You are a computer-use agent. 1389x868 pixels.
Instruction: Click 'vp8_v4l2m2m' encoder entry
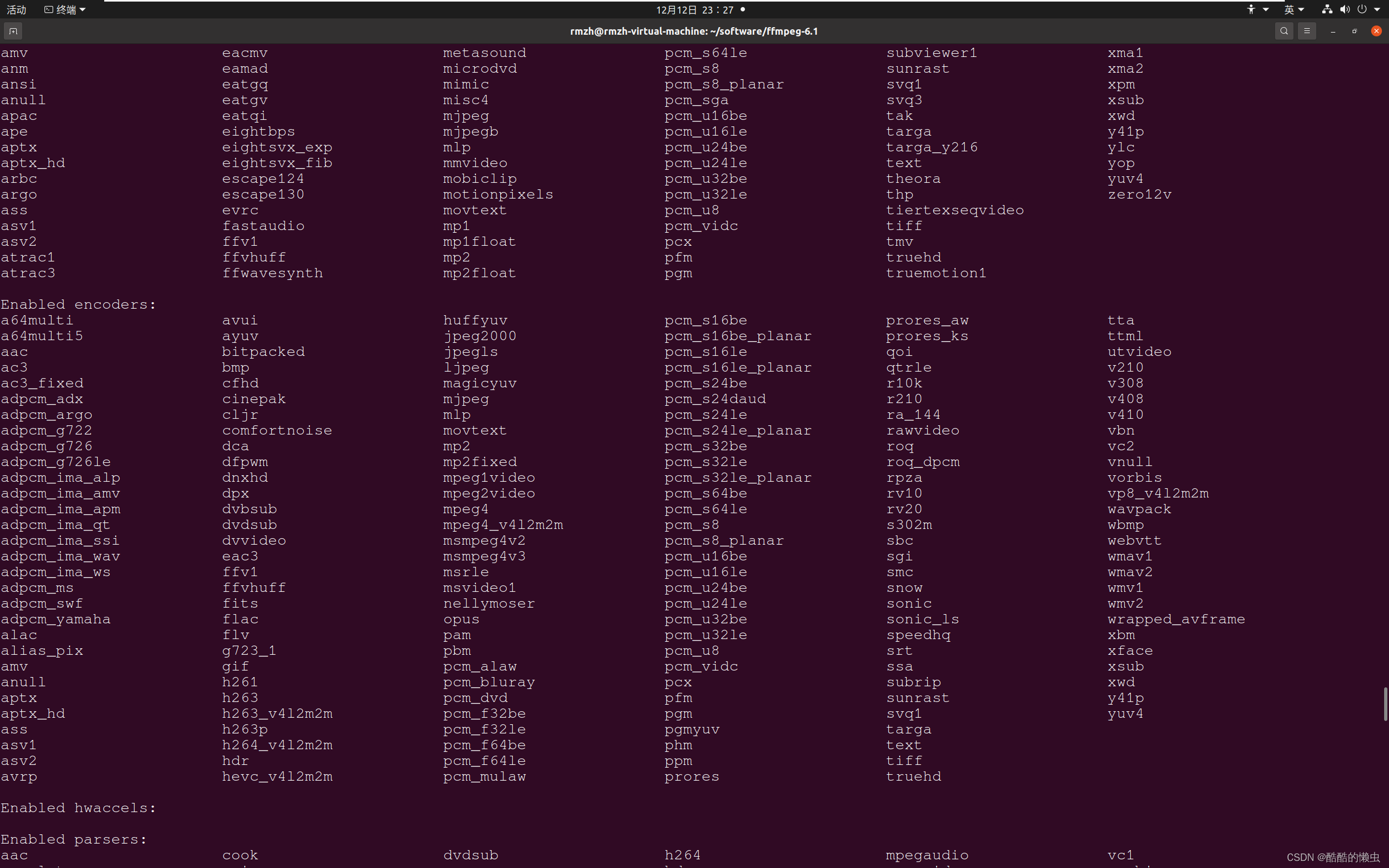tap(1158, 493)
